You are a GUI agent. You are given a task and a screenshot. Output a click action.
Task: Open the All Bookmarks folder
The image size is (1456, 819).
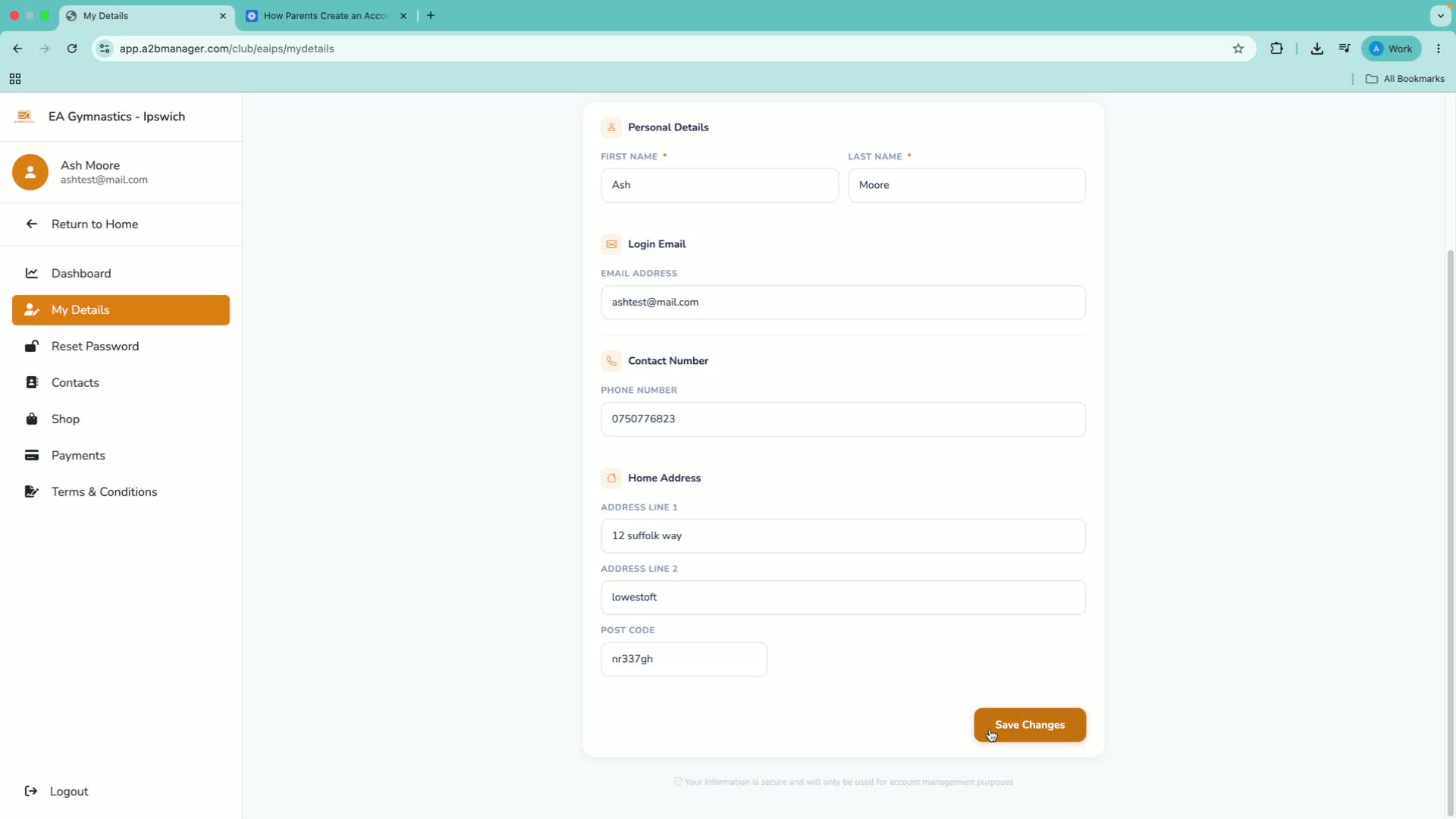tap(1405, 79)
